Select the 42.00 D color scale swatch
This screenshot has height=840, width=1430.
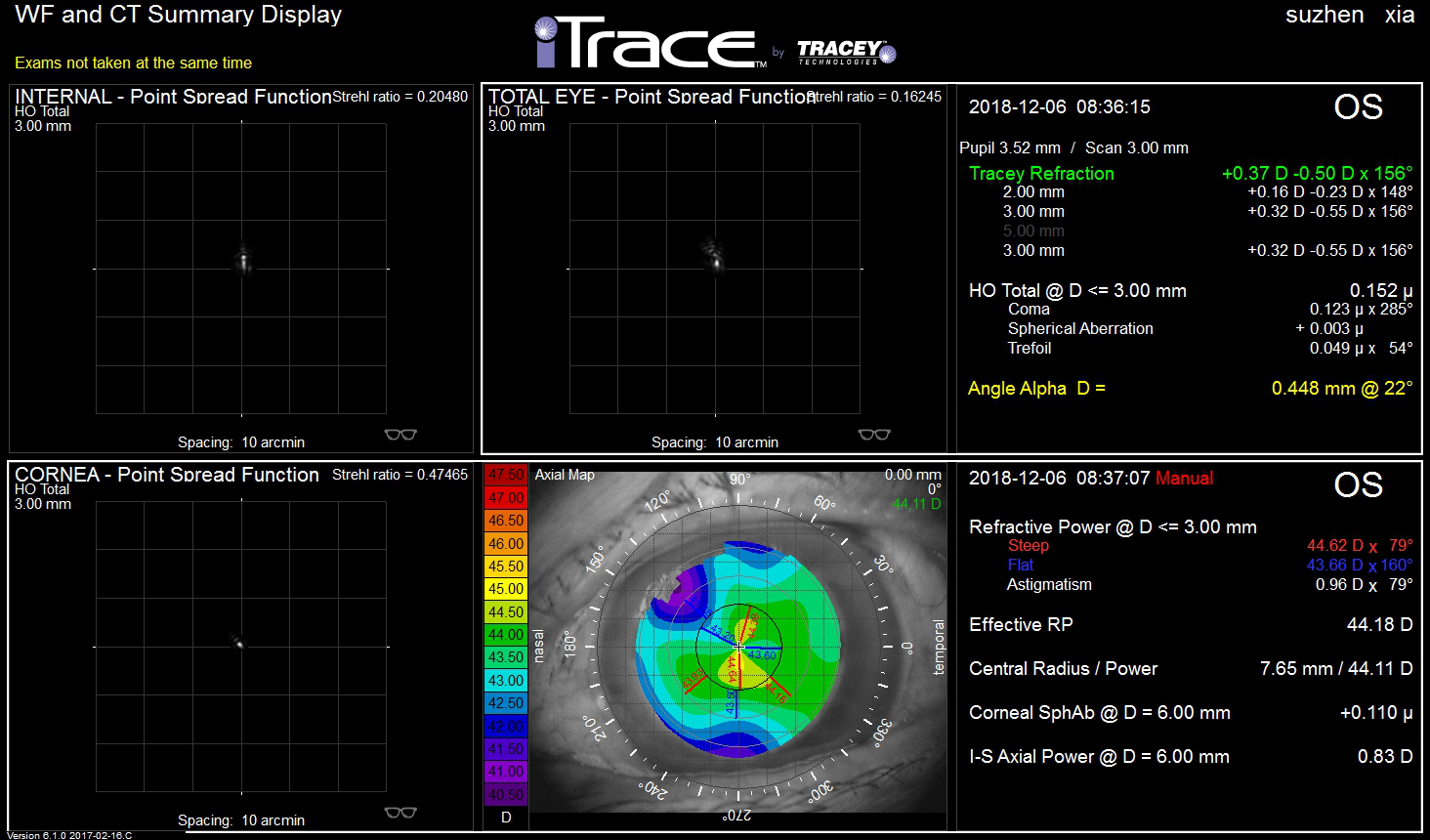[506, 726]
